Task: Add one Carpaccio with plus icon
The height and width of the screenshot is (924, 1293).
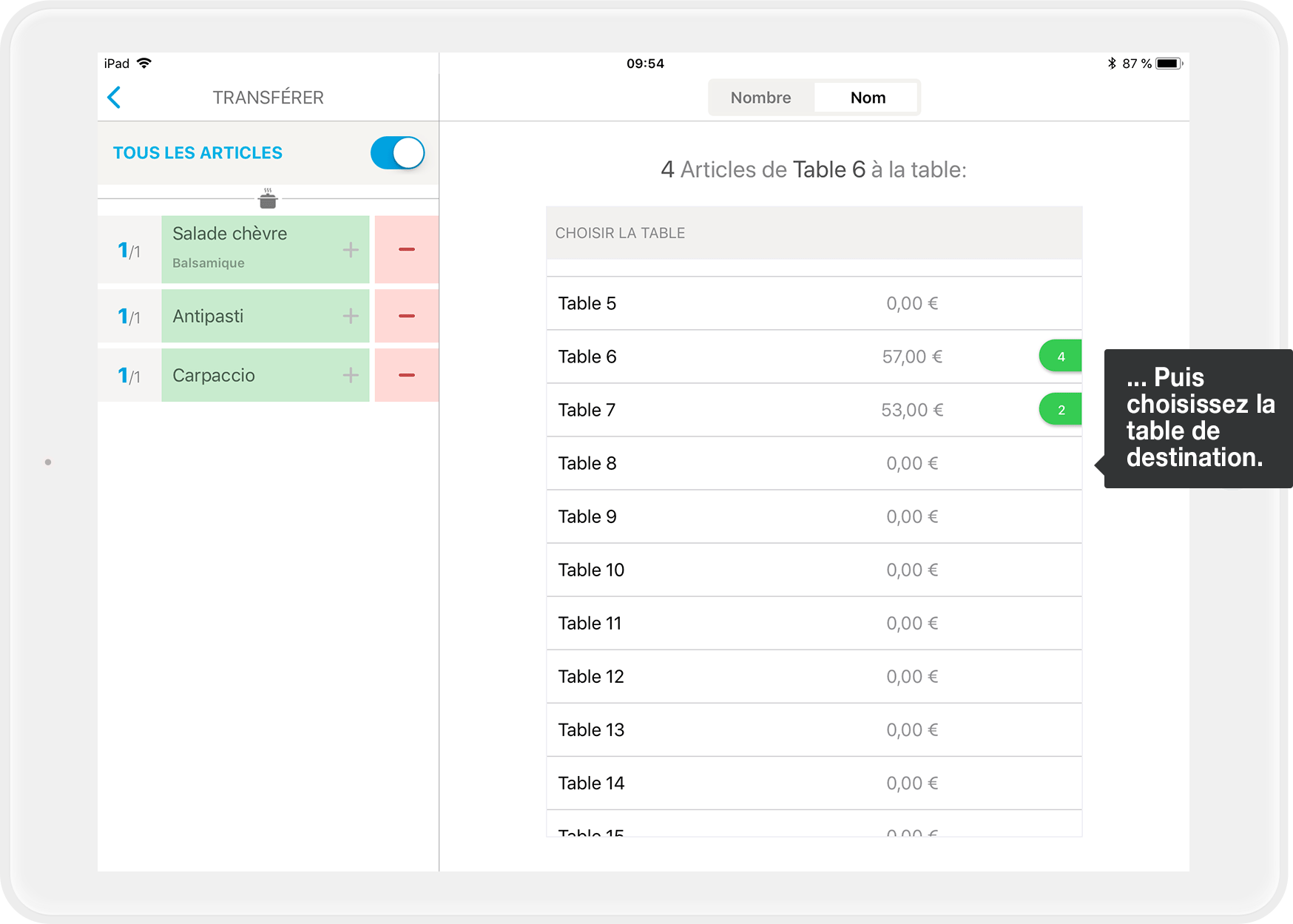Action: coord(351,375)
